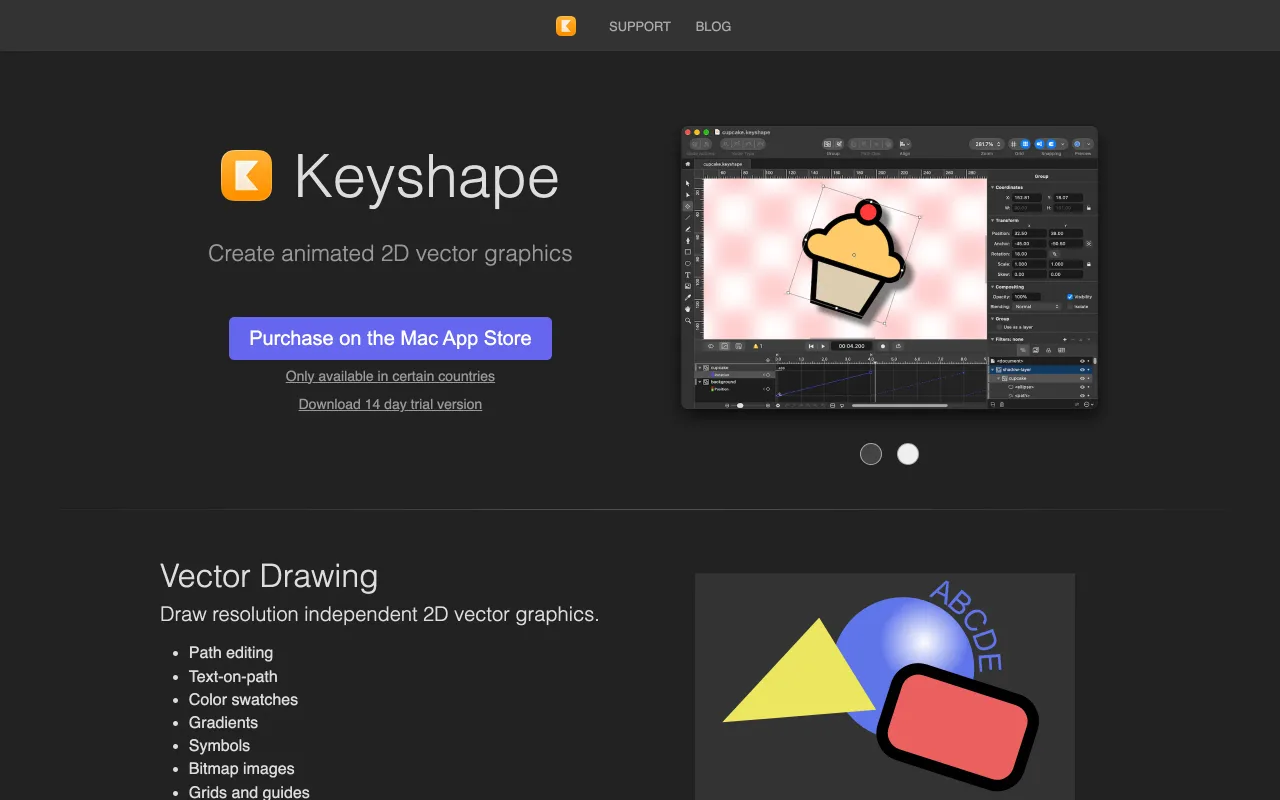Viewport: 1280px width, 800px height.
Task: Click the "Grids and guides" list item
Action: click(249, 791)
